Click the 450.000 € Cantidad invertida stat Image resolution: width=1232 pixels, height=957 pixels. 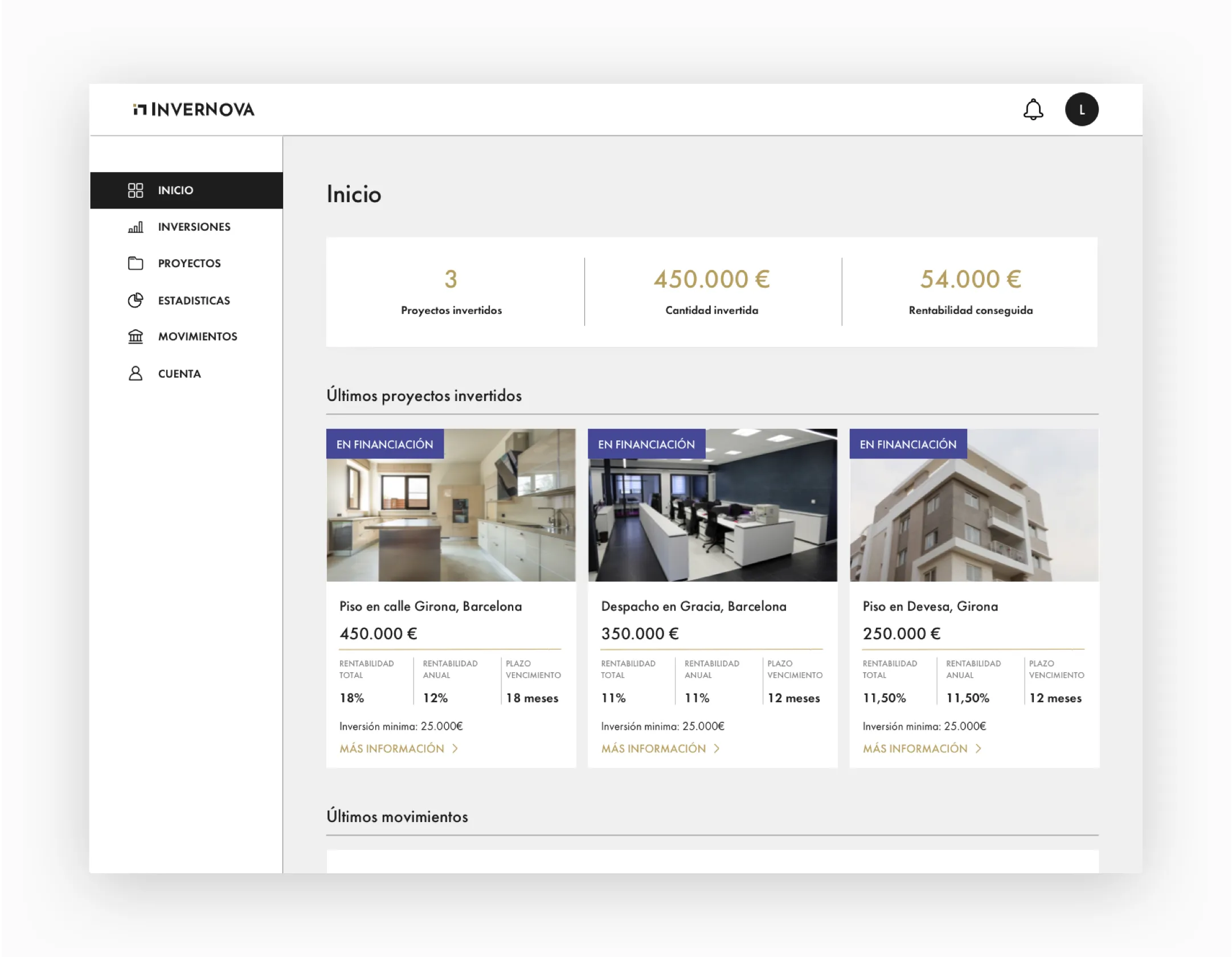[711, 279]
